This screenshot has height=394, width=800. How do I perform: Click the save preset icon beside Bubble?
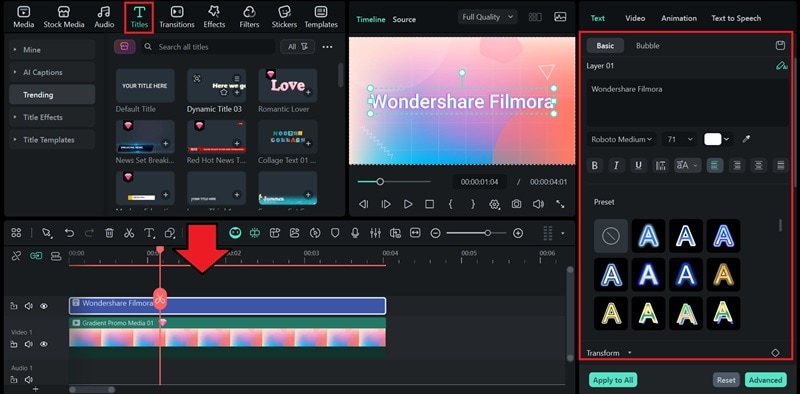coord(780,45)
